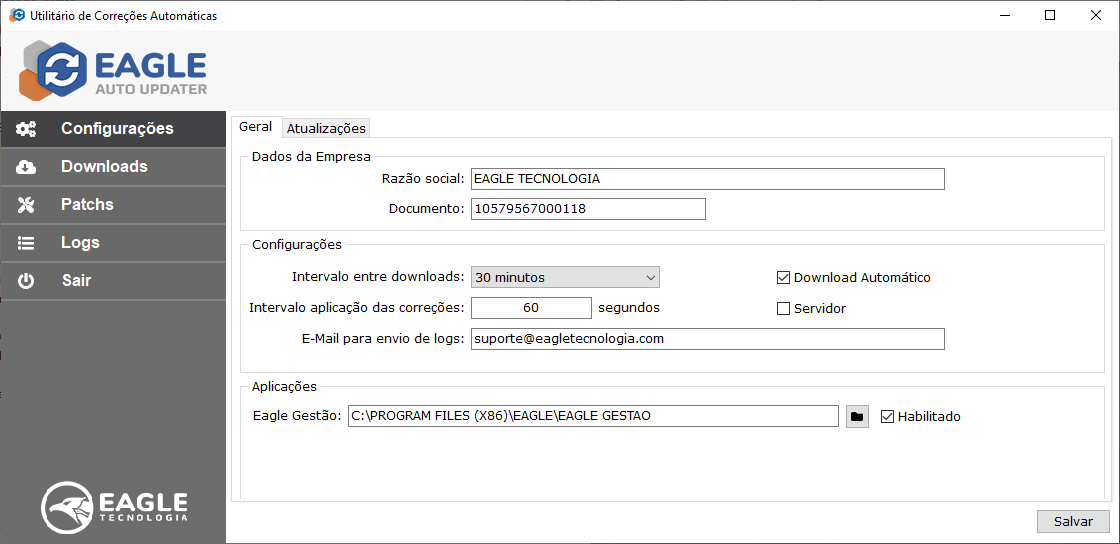Viewport: 1120px width, 544px height.
Task: Click the Eagle Tecnologia sidebar logo
Action: click(114, 506)
